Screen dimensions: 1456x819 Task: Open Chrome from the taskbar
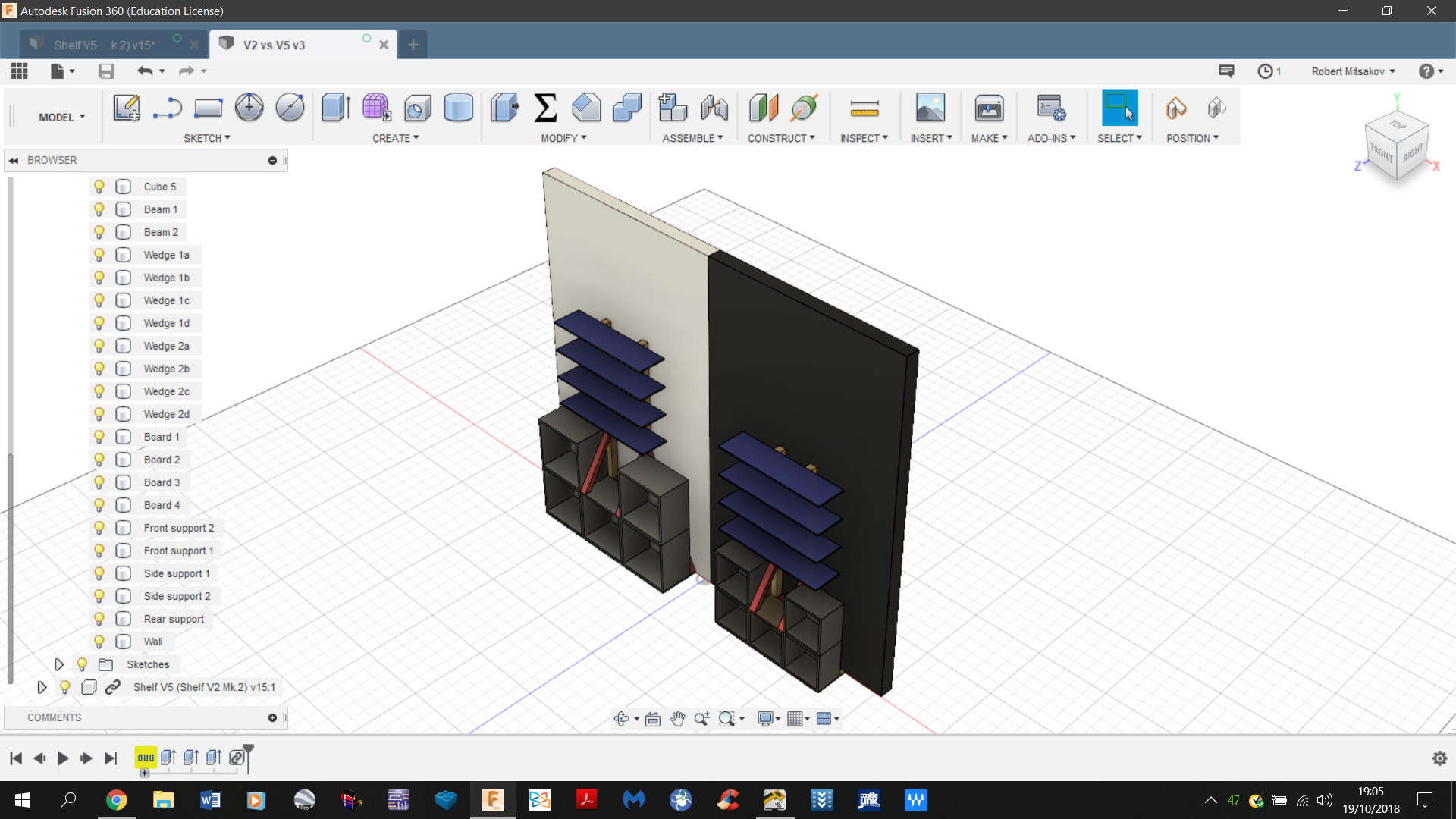(x=116, y=800)
